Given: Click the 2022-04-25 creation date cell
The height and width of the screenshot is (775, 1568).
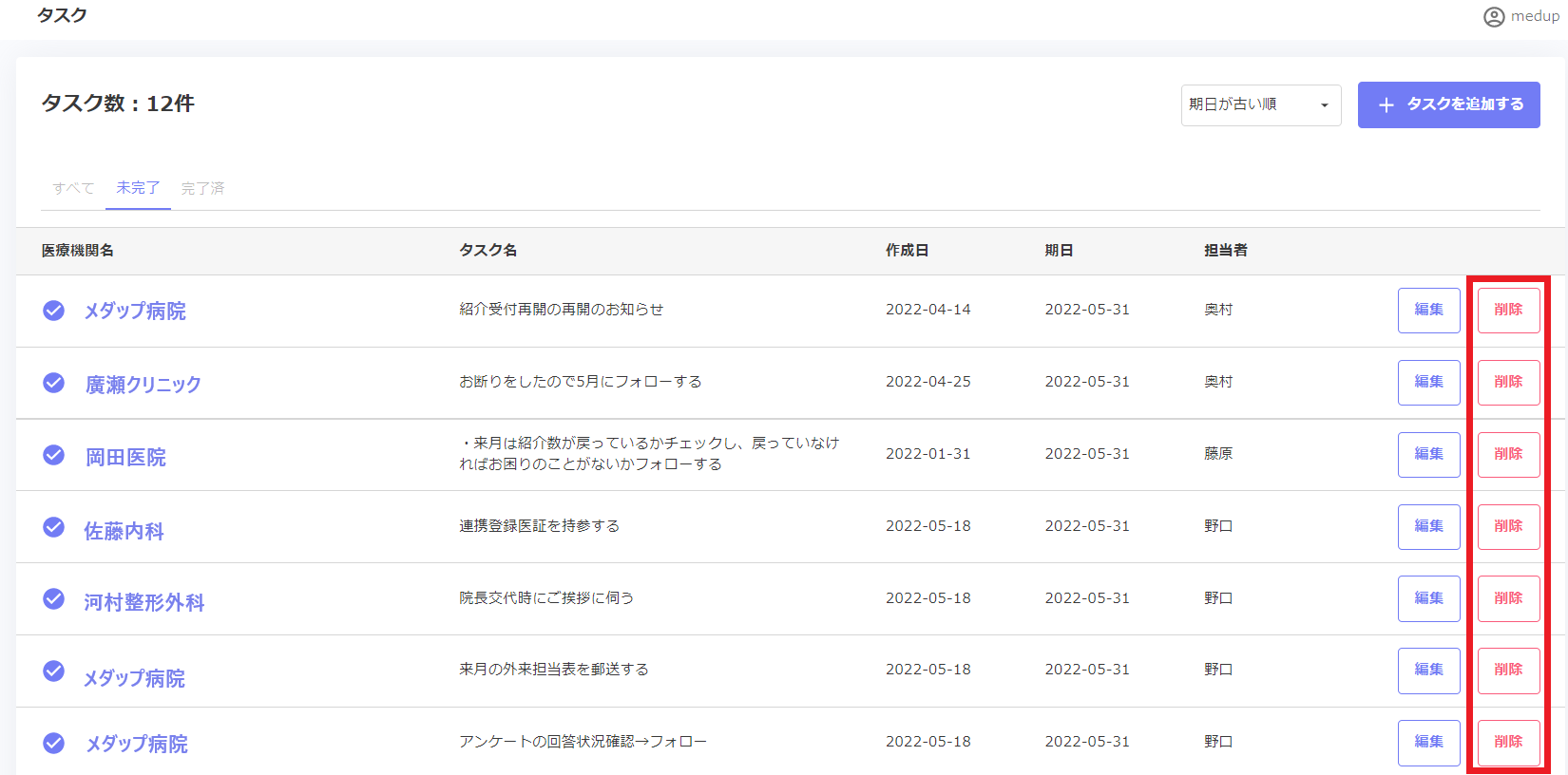Looking at the screenshot, I should pos(928,382).
